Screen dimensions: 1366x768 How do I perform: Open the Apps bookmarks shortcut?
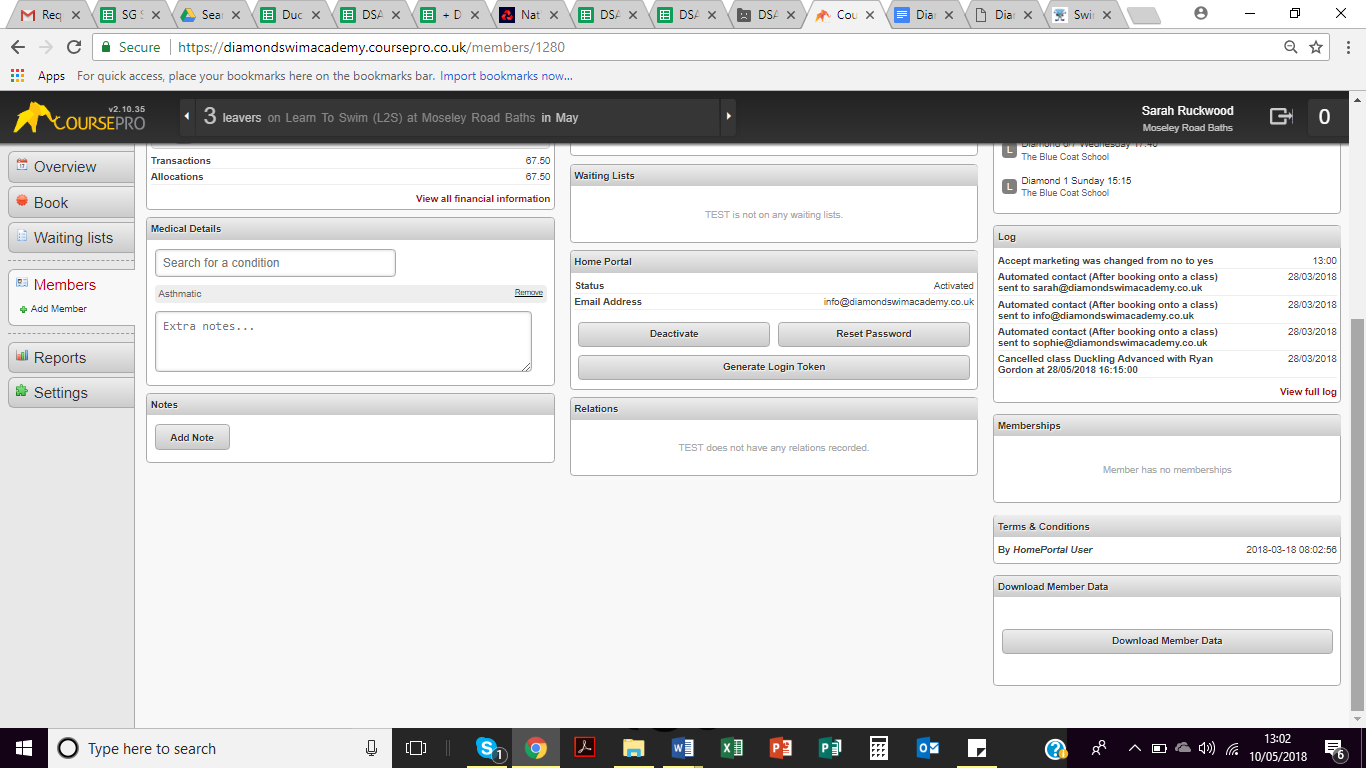coord(38,76)
